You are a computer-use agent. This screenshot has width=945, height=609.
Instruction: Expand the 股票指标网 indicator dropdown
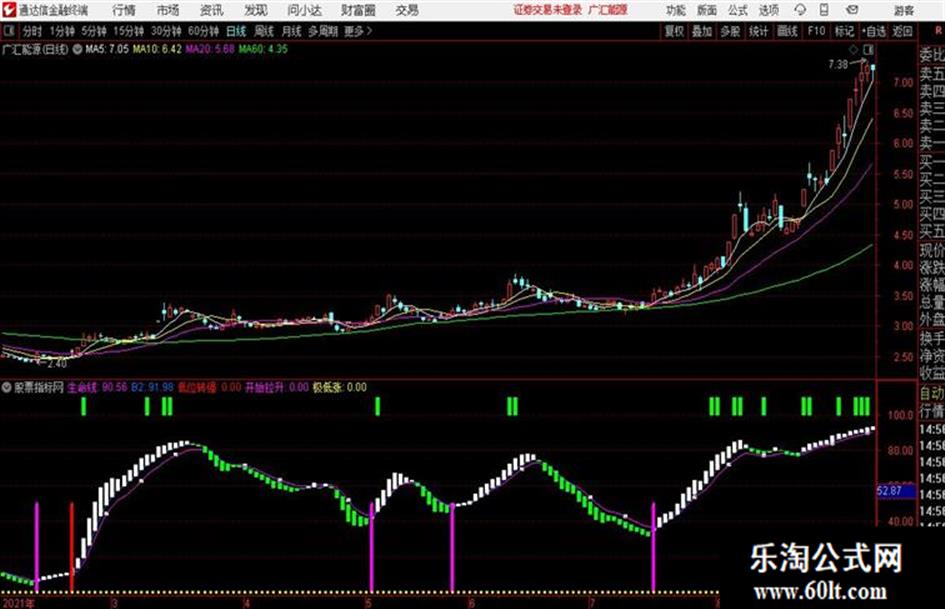pos(7,387)
